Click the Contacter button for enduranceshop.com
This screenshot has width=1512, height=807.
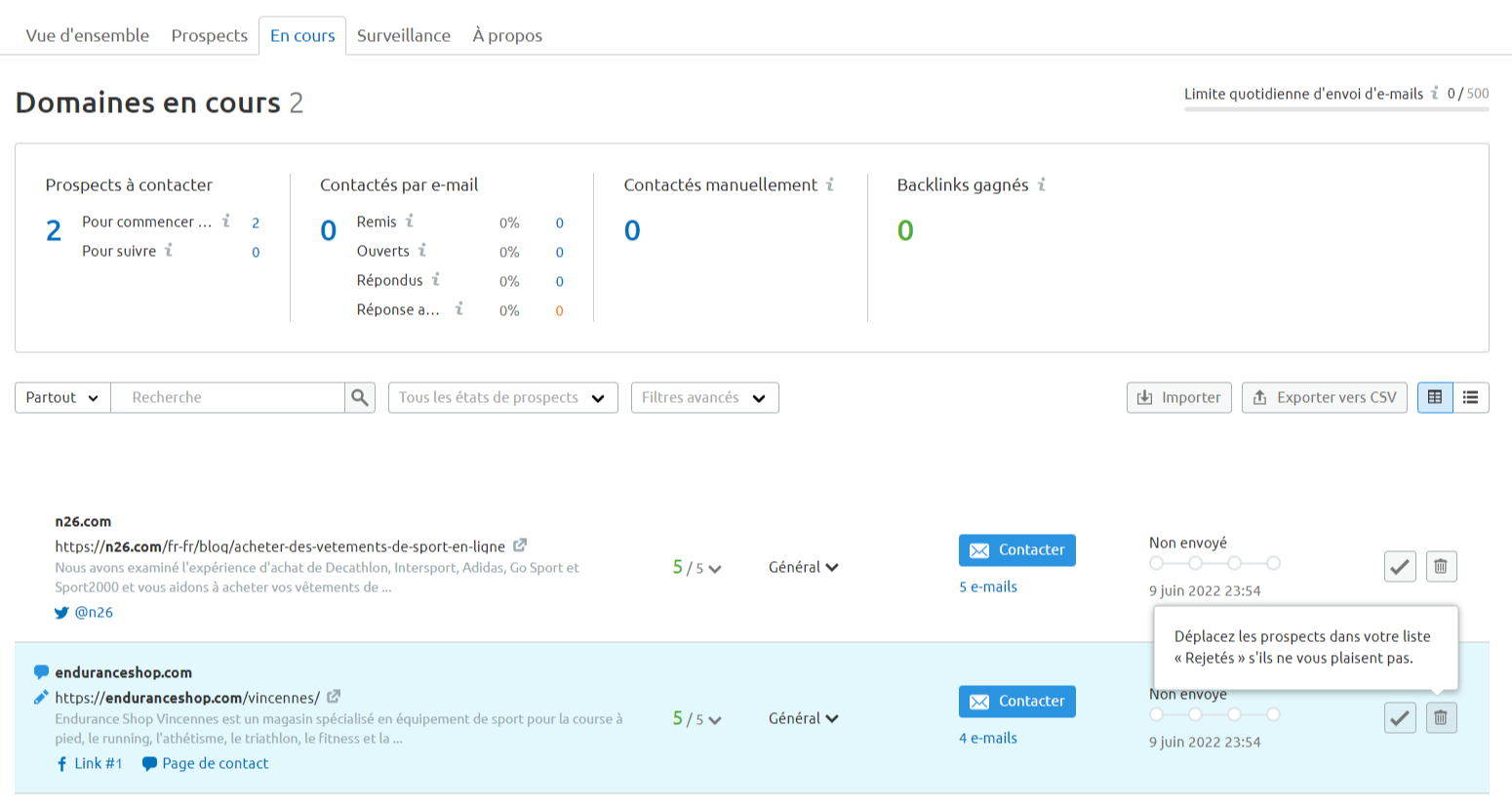click(1016, 701)
